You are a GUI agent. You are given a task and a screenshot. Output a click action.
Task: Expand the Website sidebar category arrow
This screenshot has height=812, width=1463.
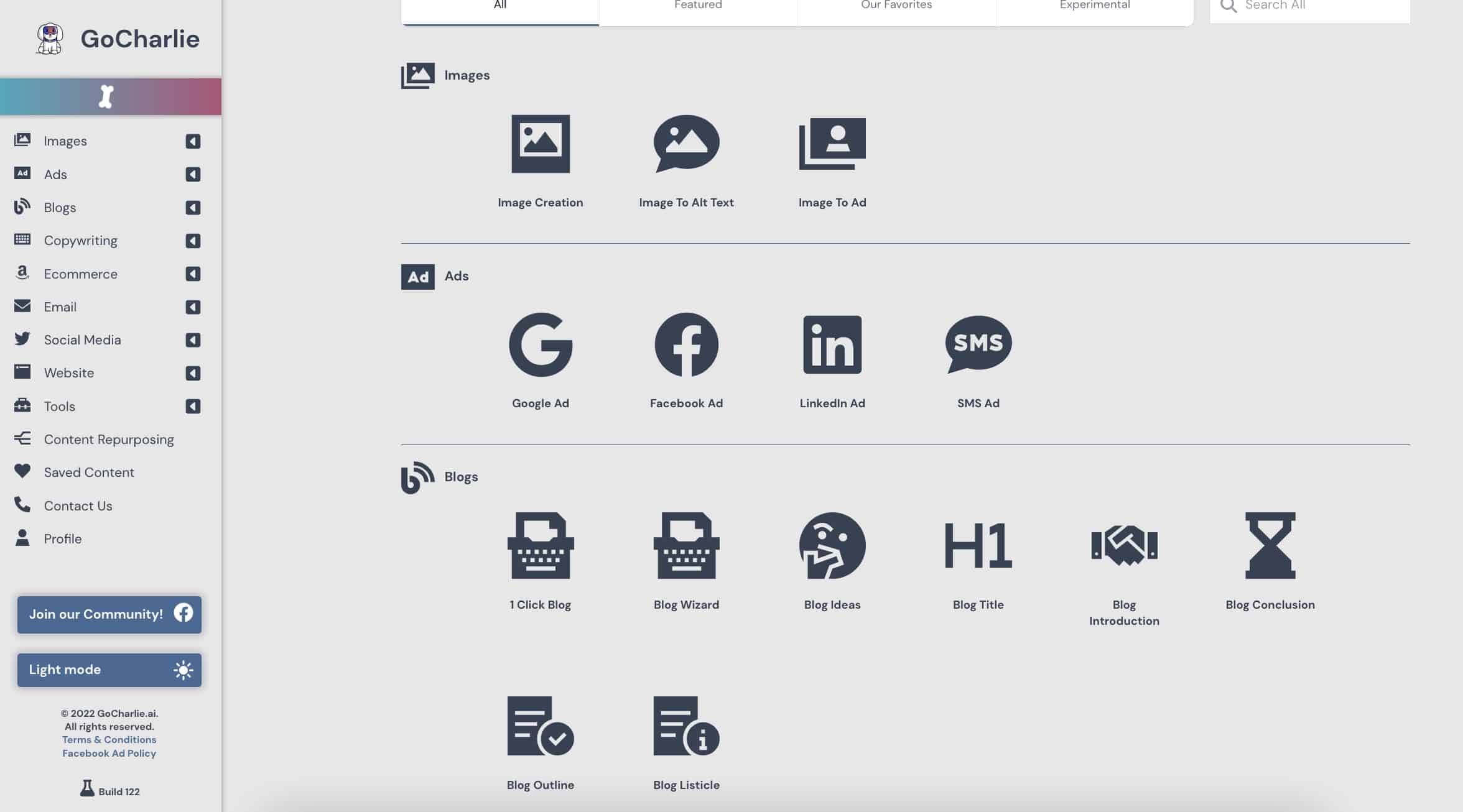193,373
